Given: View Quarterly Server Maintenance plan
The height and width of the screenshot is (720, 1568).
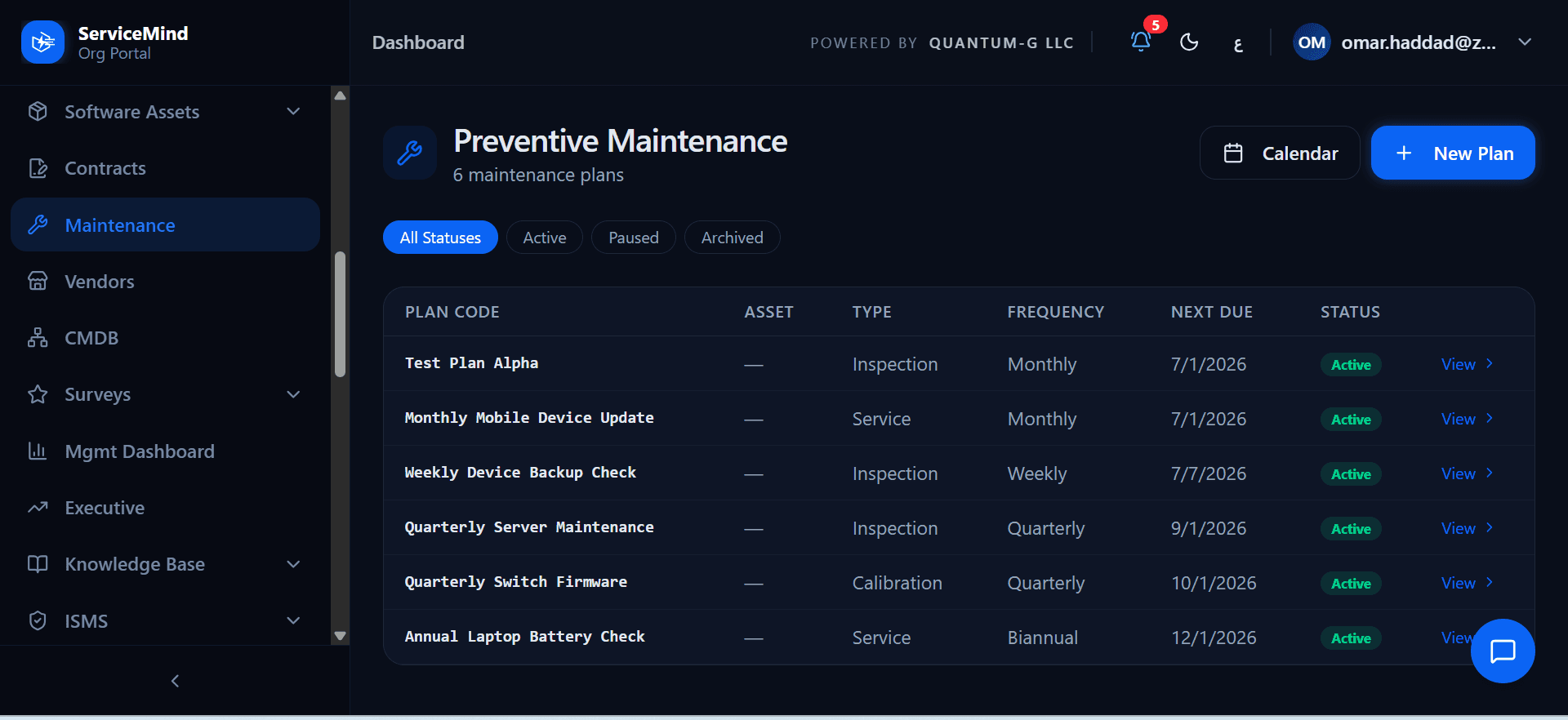Looking at the screenshot, I should [1468, 528].
